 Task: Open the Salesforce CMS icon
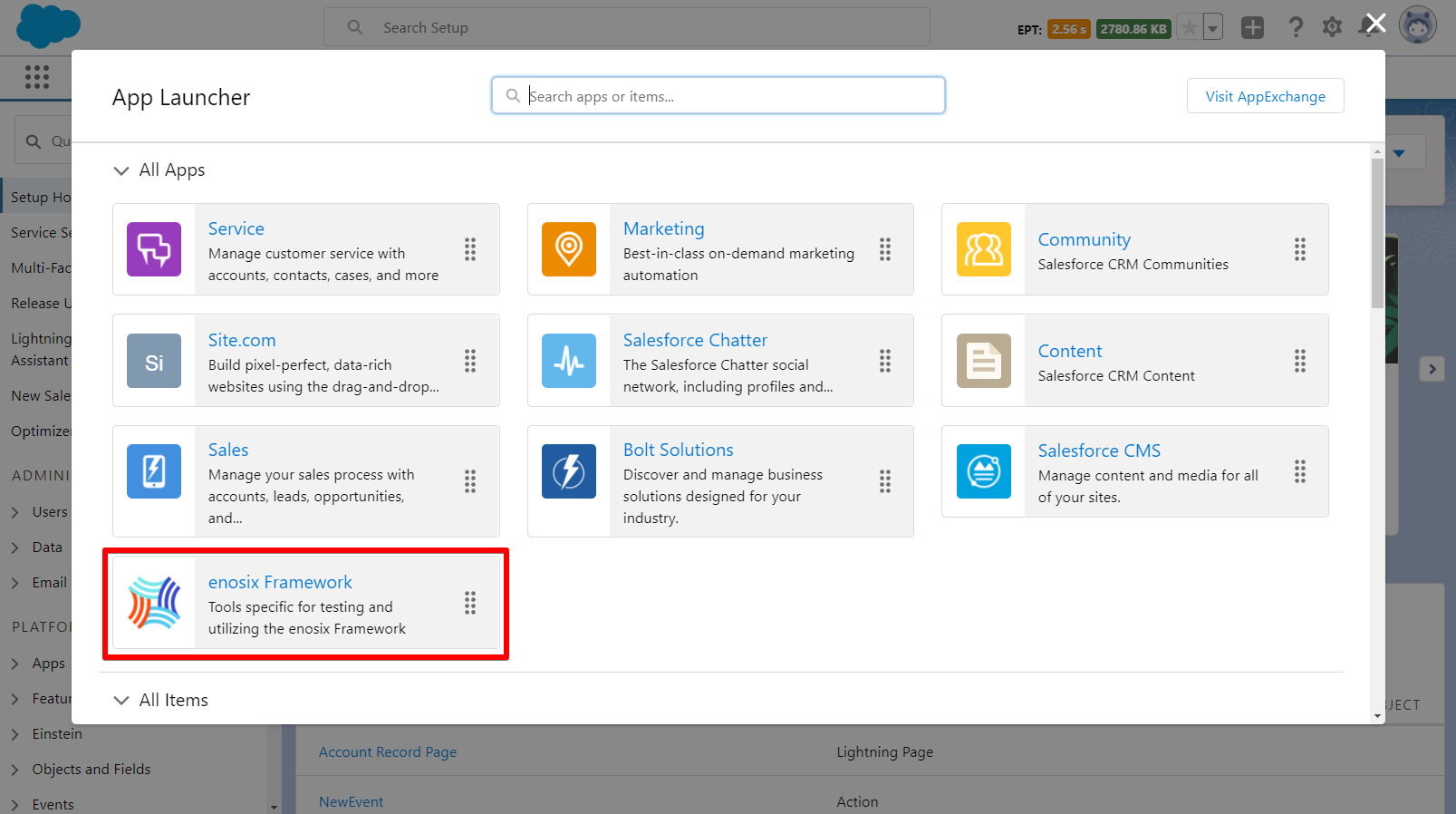[x=984, y=471]
